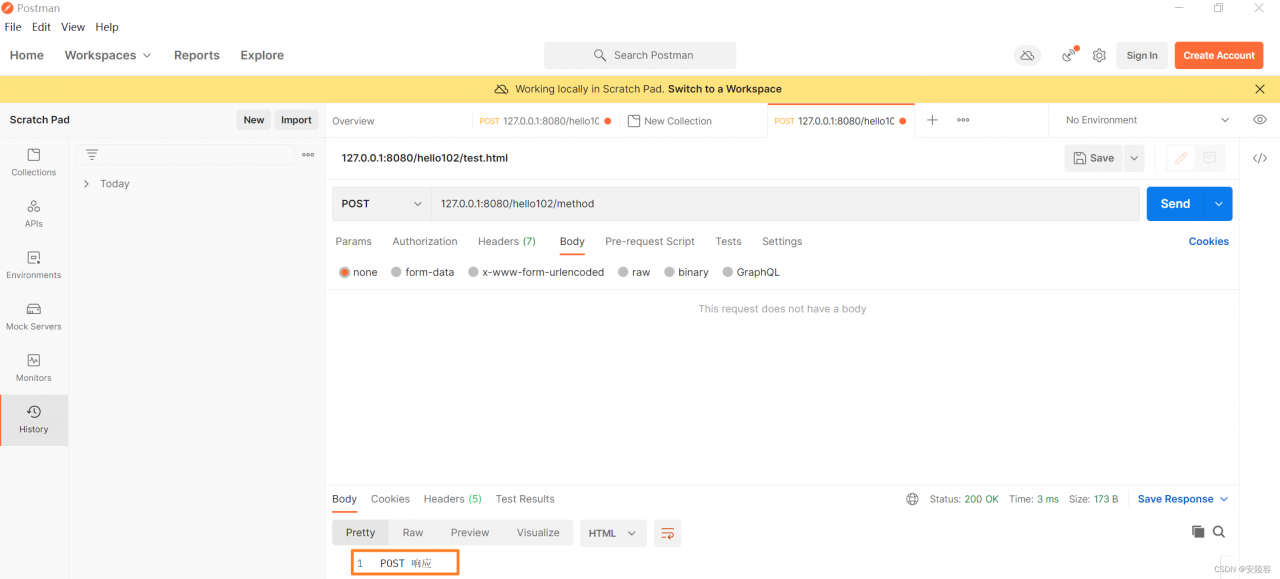The width and height of the screenshot is (1280, 579).
Task: Go to the Monitors sidebar panel
Action: pos(34,367)
